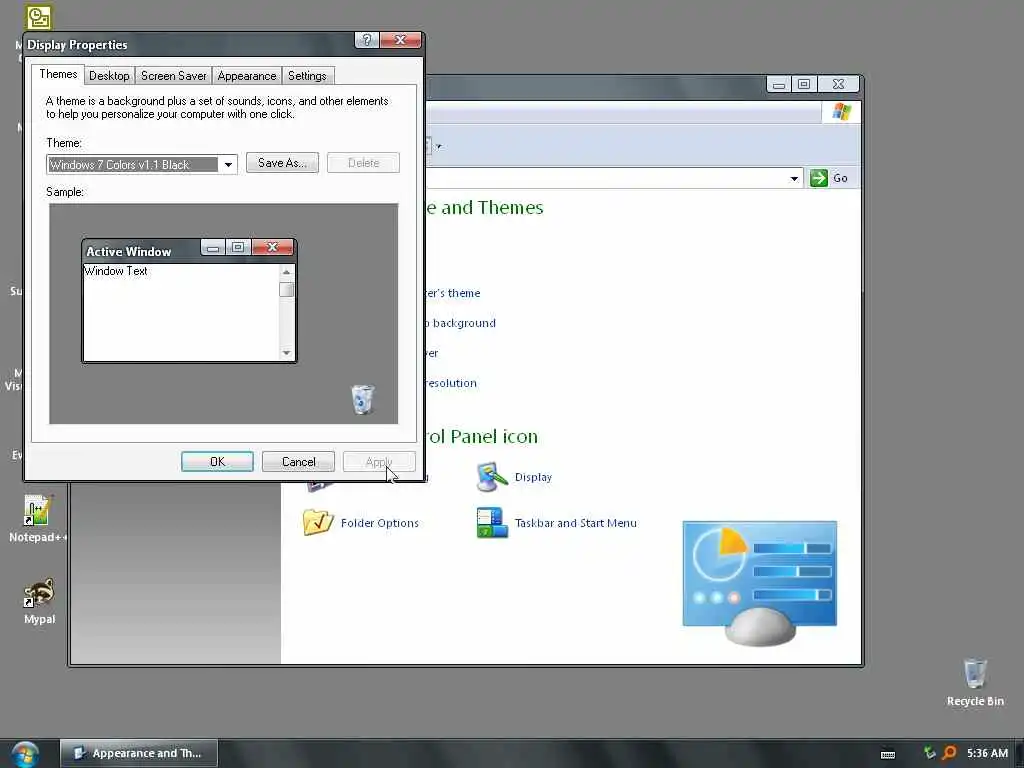This screenshot has width=1024, height=768.
Task: Click the Recycle Bin in the theme sample preview
Action: [x=362, y=399]
